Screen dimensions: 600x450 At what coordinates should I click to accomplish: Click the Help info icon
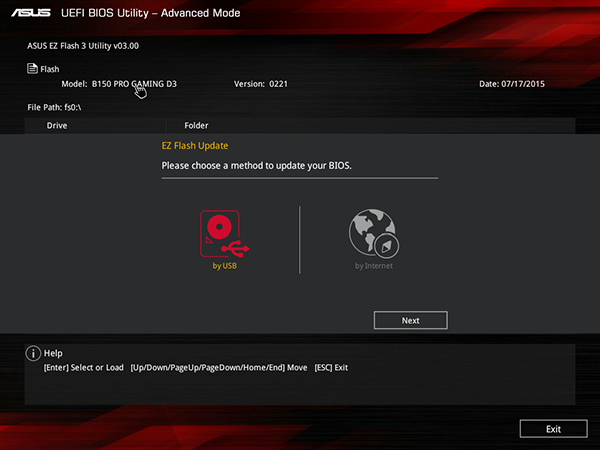(33, 353)
